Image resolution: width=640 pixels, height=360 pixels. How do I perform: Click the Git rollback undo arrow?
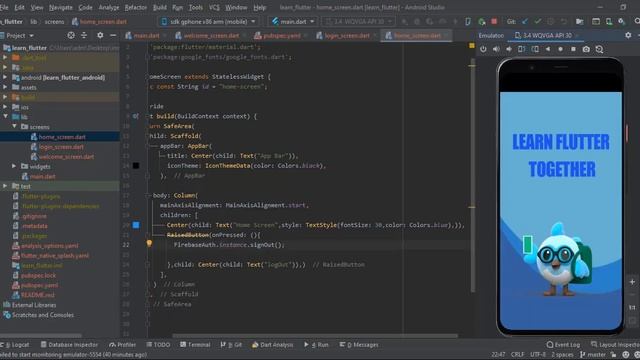[x=564, y=21]
